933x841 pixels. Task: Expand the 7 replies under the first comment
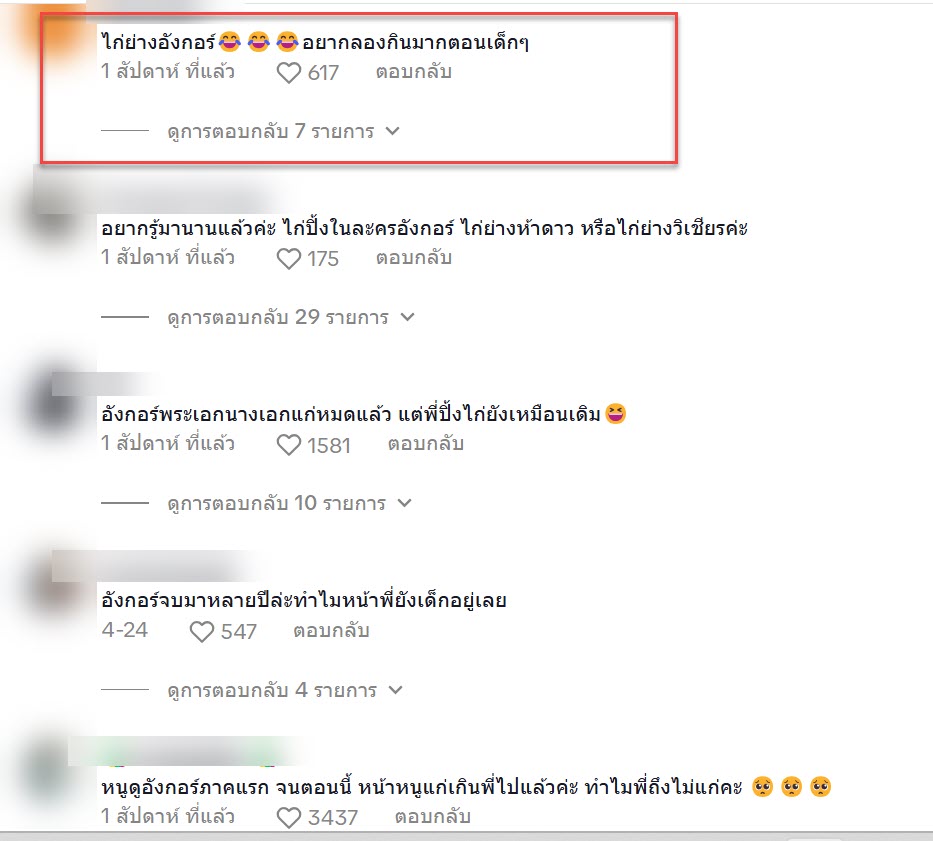(x=283, y=131)
